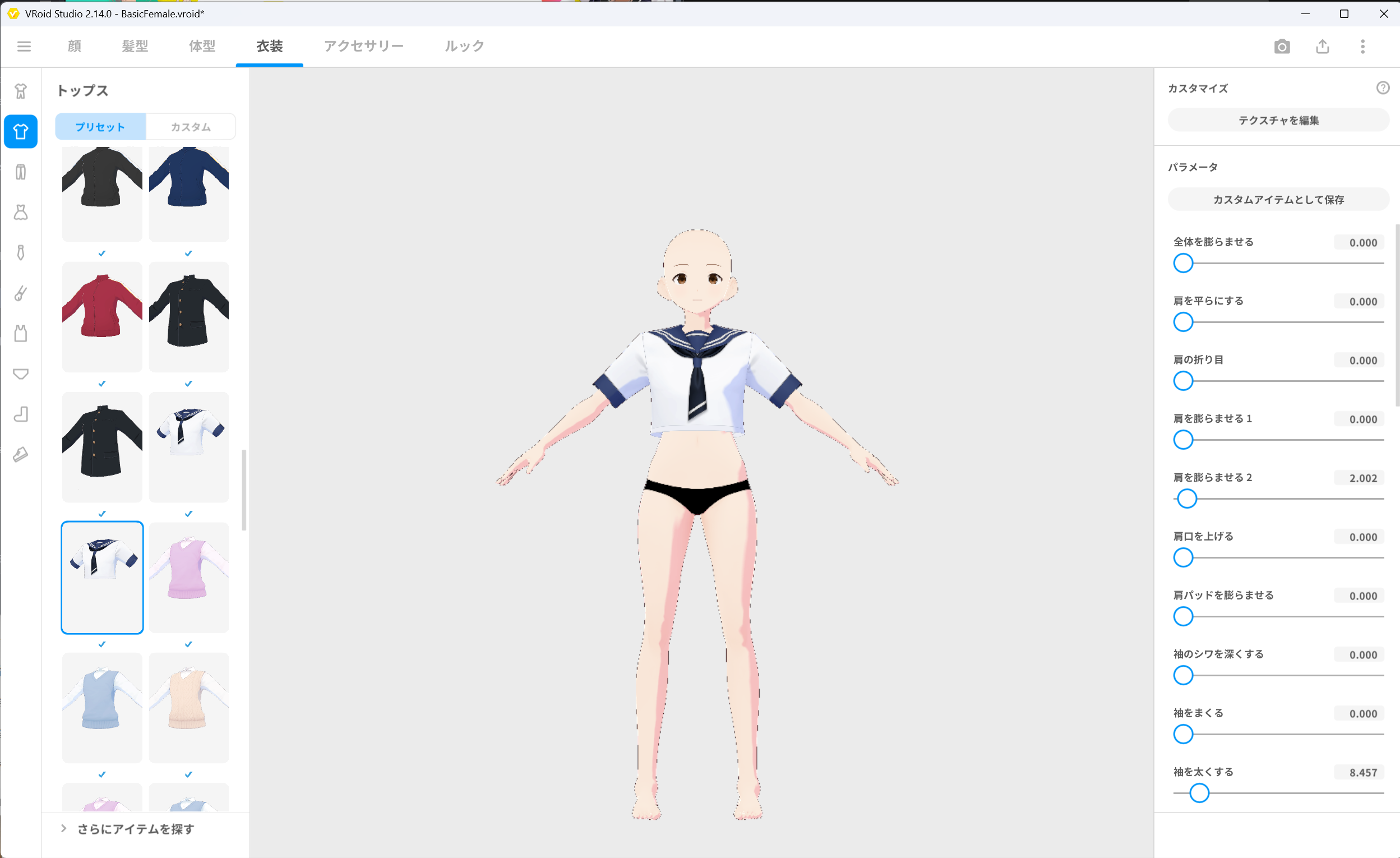Image resolution: width=1400 pixels, height=858 pixels.
Task: Choose the black uniform beside the red jacket
Action: (x=188, y=316)
